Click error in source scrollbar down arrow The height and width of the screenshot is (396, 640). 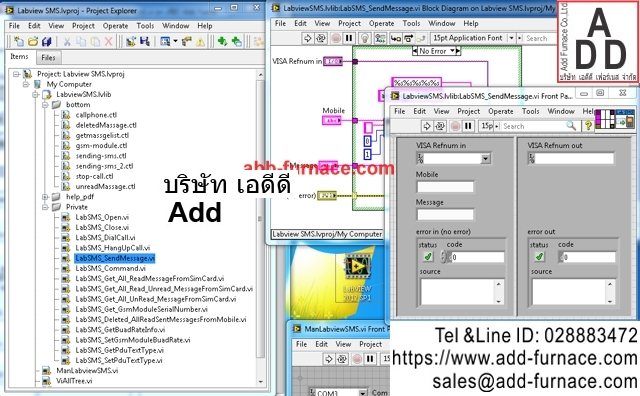point(499,301)
